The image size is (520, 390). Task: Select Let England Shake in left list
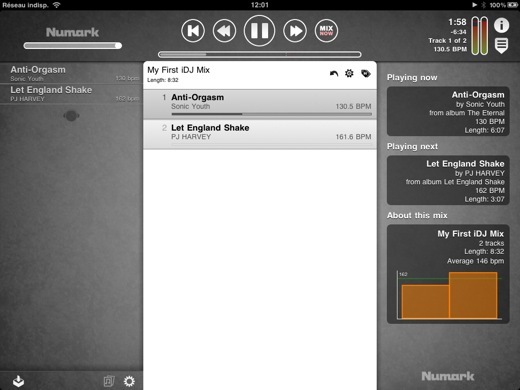click(71, 94)
